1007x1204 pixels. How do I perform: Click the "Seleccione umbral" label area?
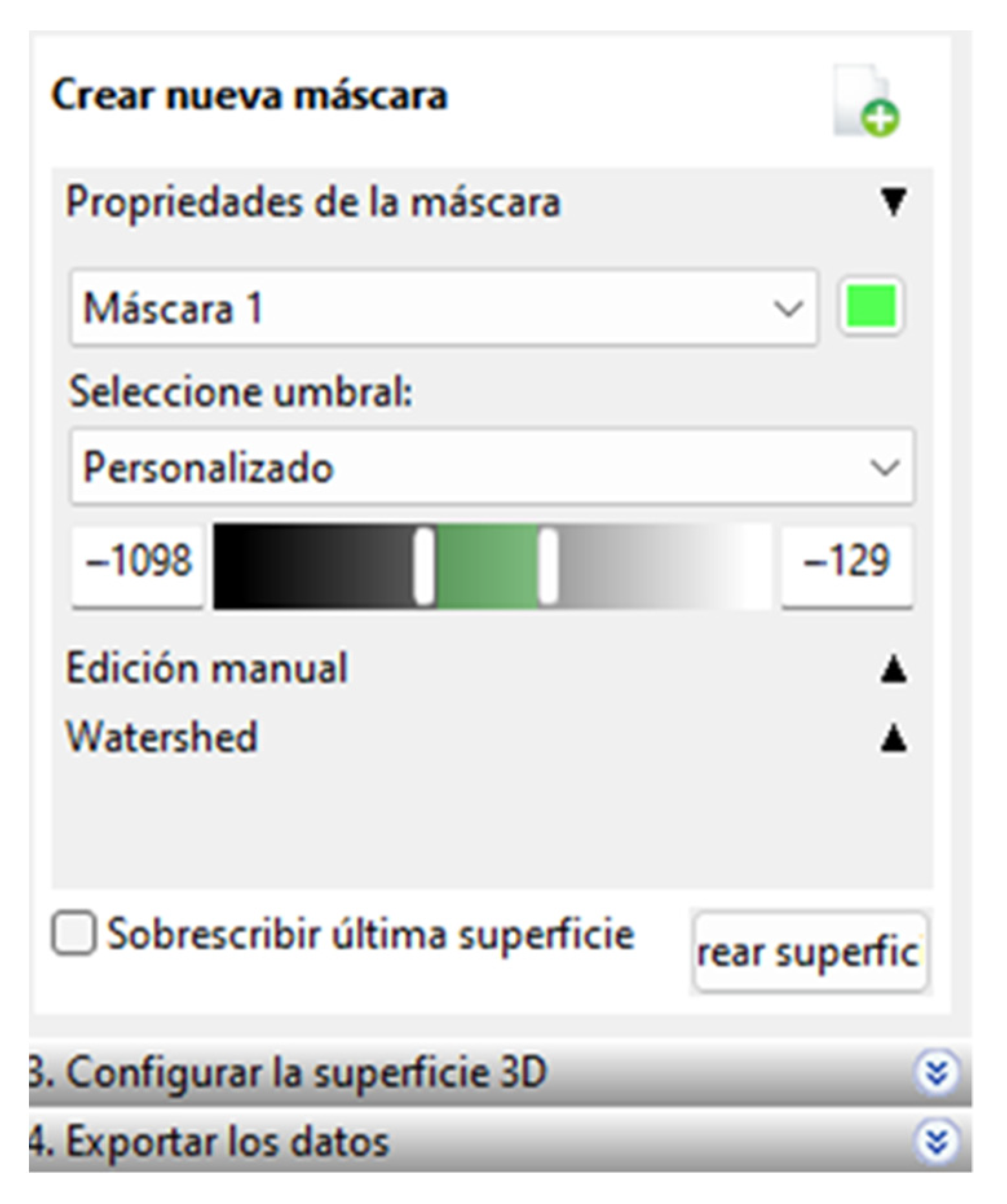coord(239,391)
